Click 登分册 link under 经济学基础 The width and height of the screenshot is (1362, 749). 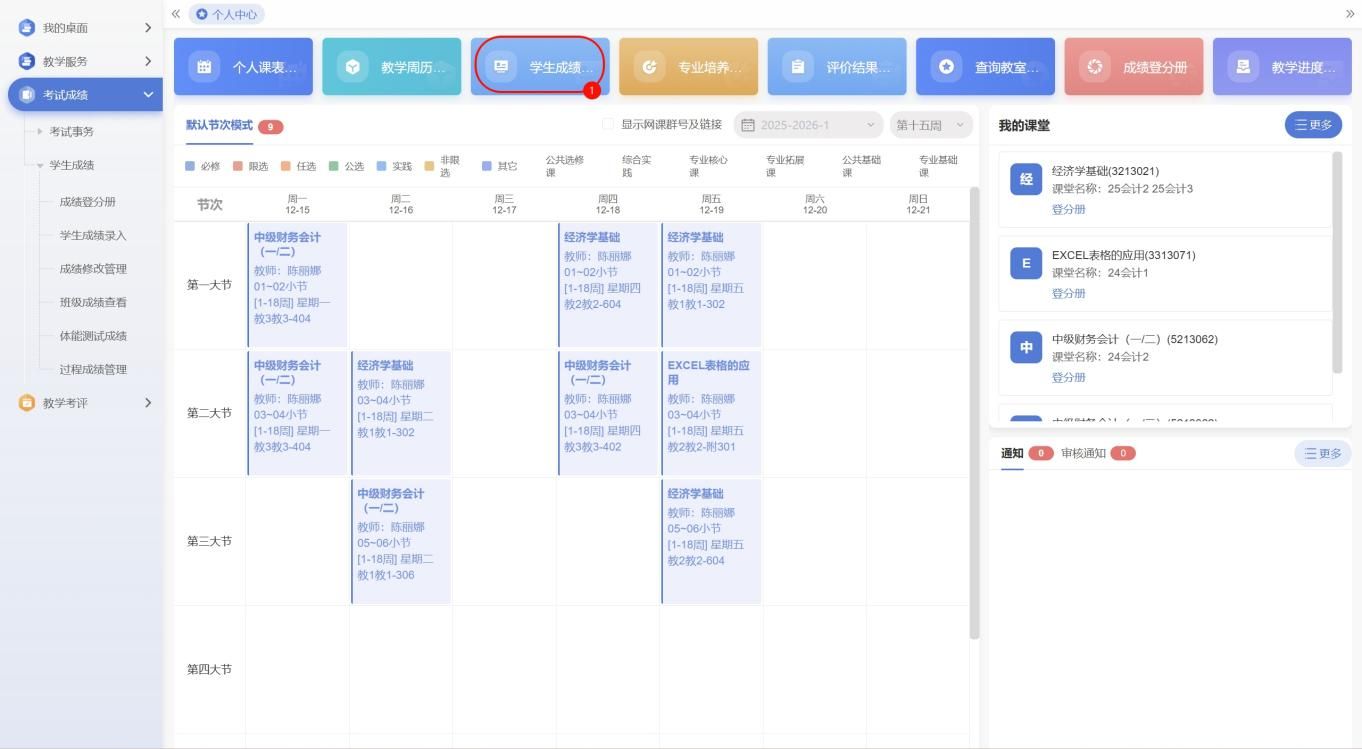[1068, 209]
